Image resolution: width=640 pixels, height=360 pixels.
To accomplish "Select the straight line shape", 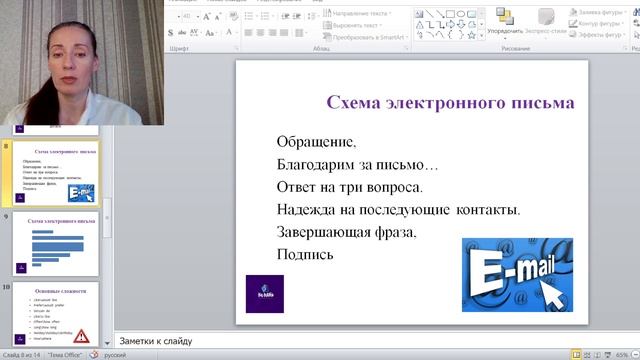I will point(429,14).
